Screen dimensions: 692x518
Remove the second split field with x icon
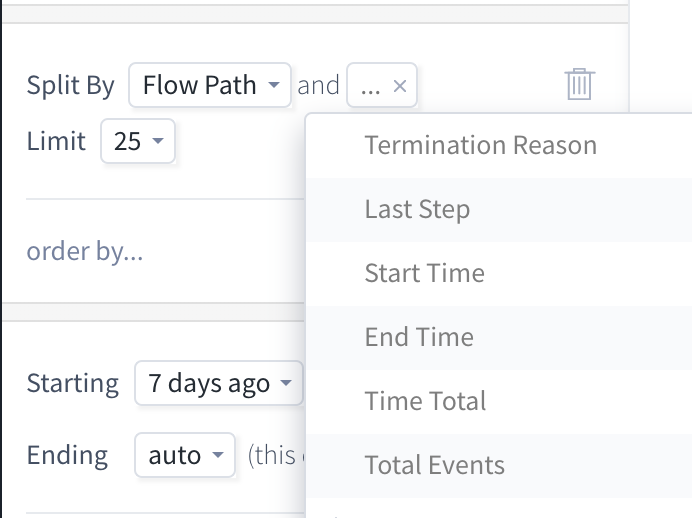400,86
